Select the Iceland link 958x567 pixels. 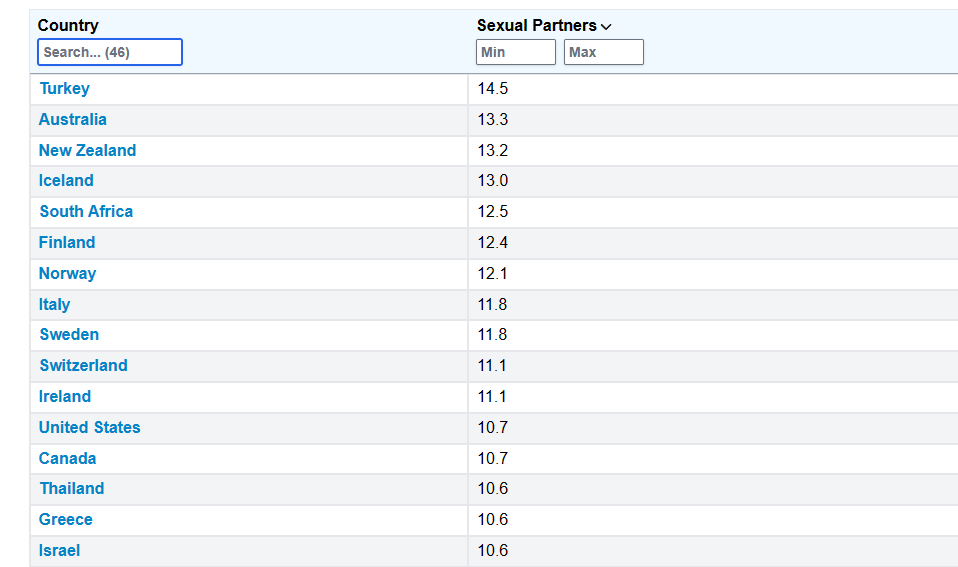coord(66,181)
